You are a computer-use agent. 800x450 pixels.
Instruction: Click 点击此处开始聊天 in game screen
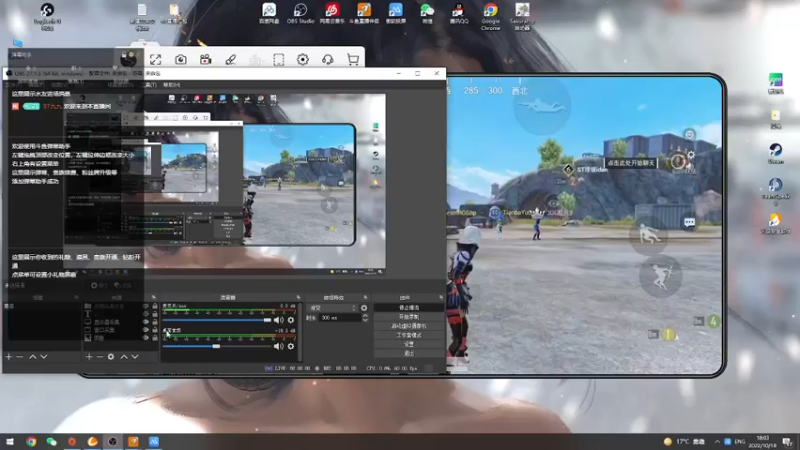click(x=630, y=163)
